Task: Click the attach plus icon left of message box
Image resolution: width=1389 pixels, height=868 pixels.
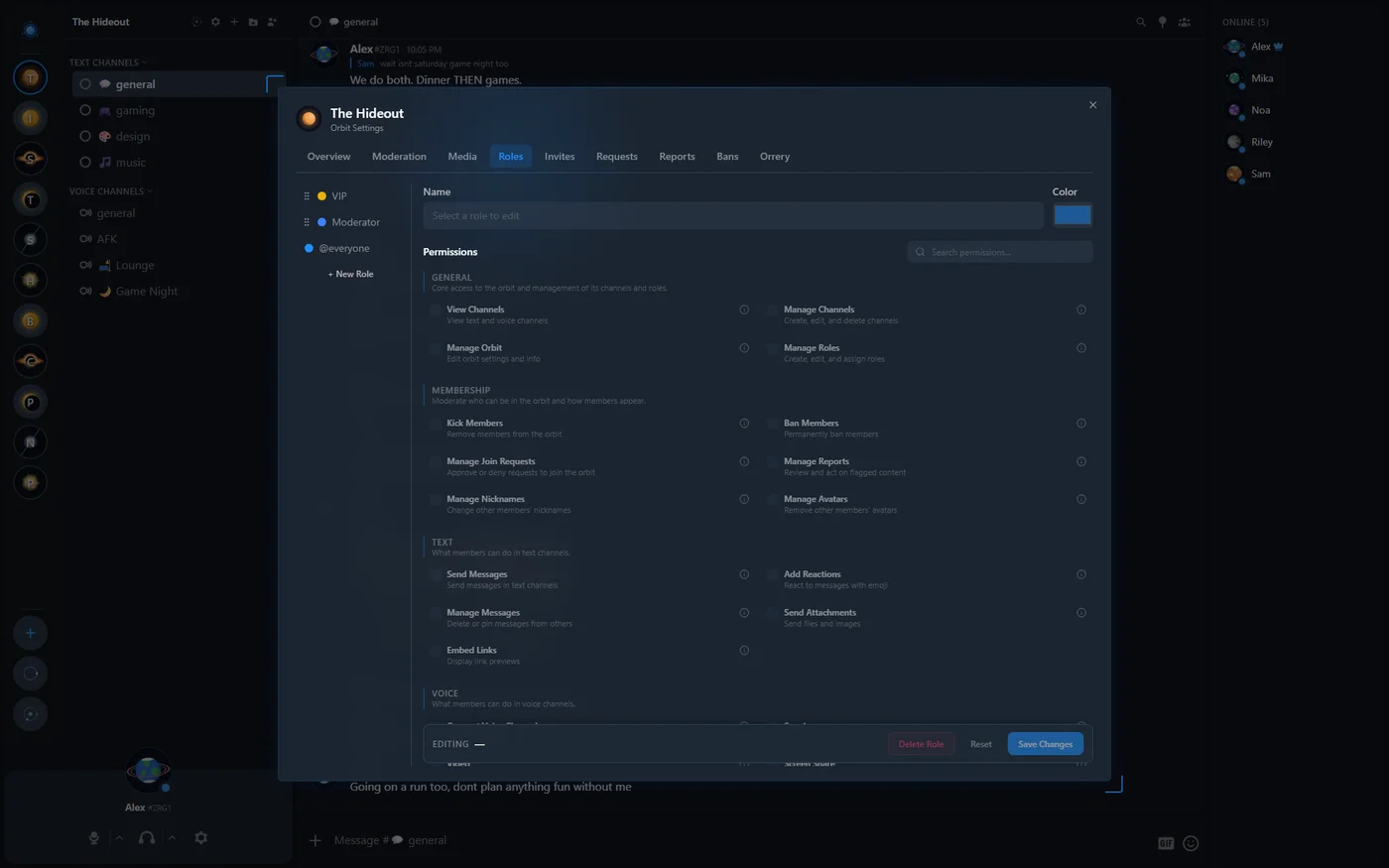Action: [x=316, y=840]
